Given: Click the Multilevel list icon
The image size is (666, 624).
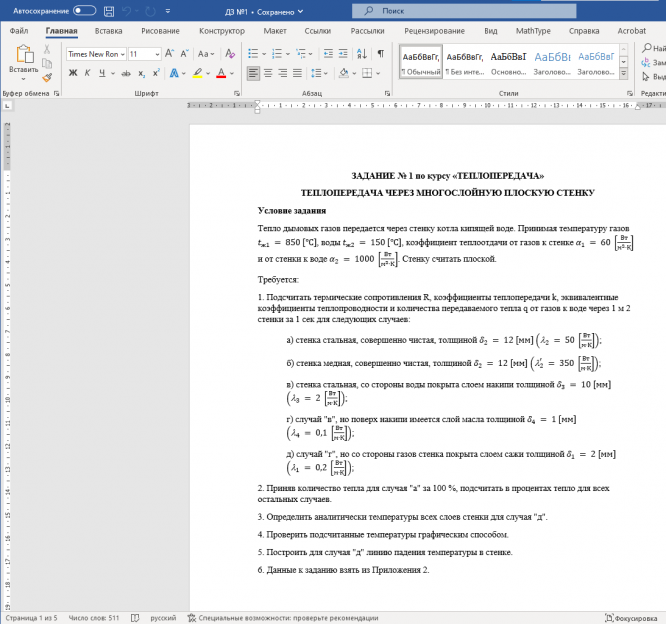Looking at the screenshot, I should pos(301,54).
